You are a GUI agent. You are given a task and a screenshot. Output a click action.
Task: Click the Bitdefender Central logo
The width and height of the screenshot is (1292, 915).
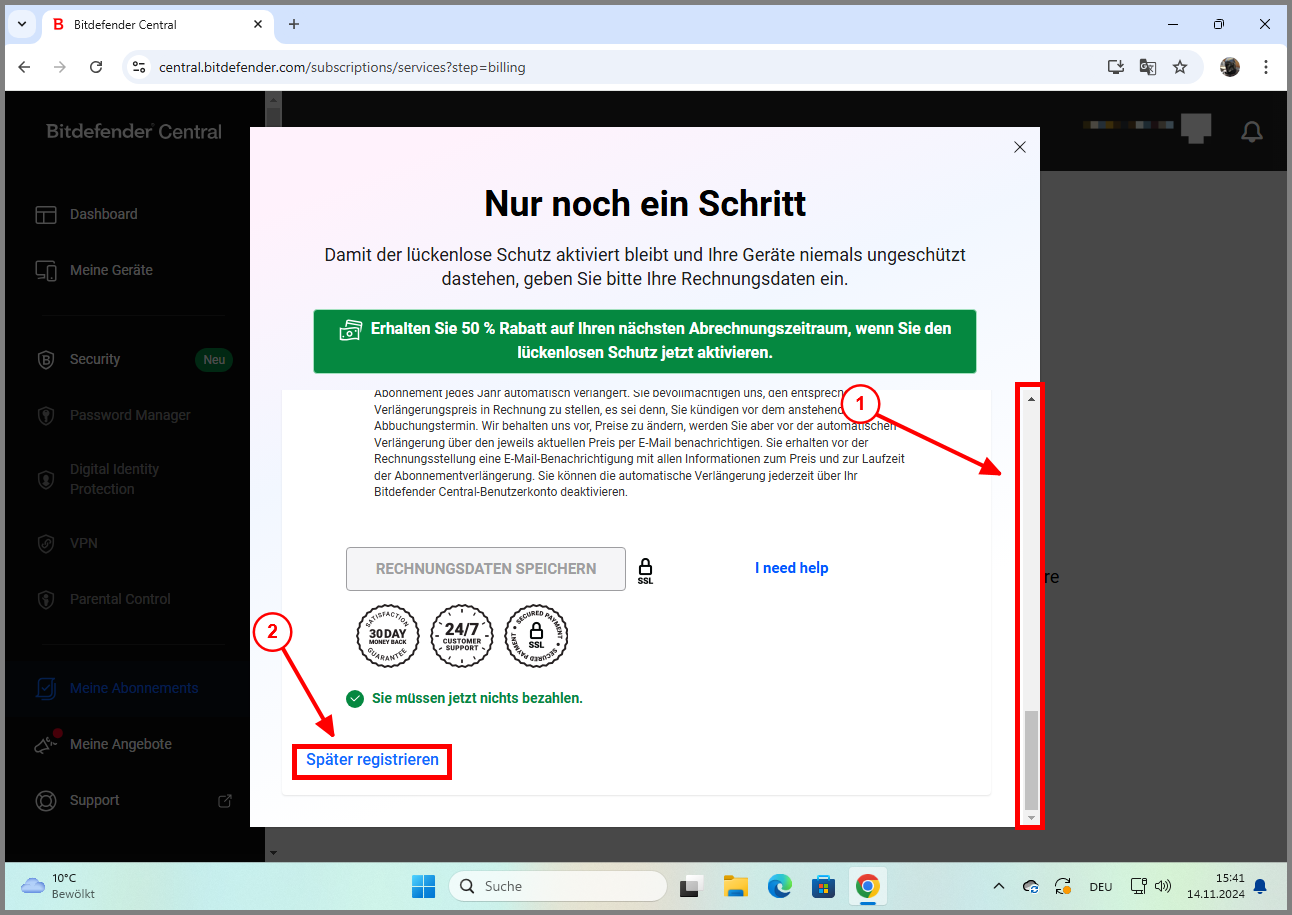[134, 131]
